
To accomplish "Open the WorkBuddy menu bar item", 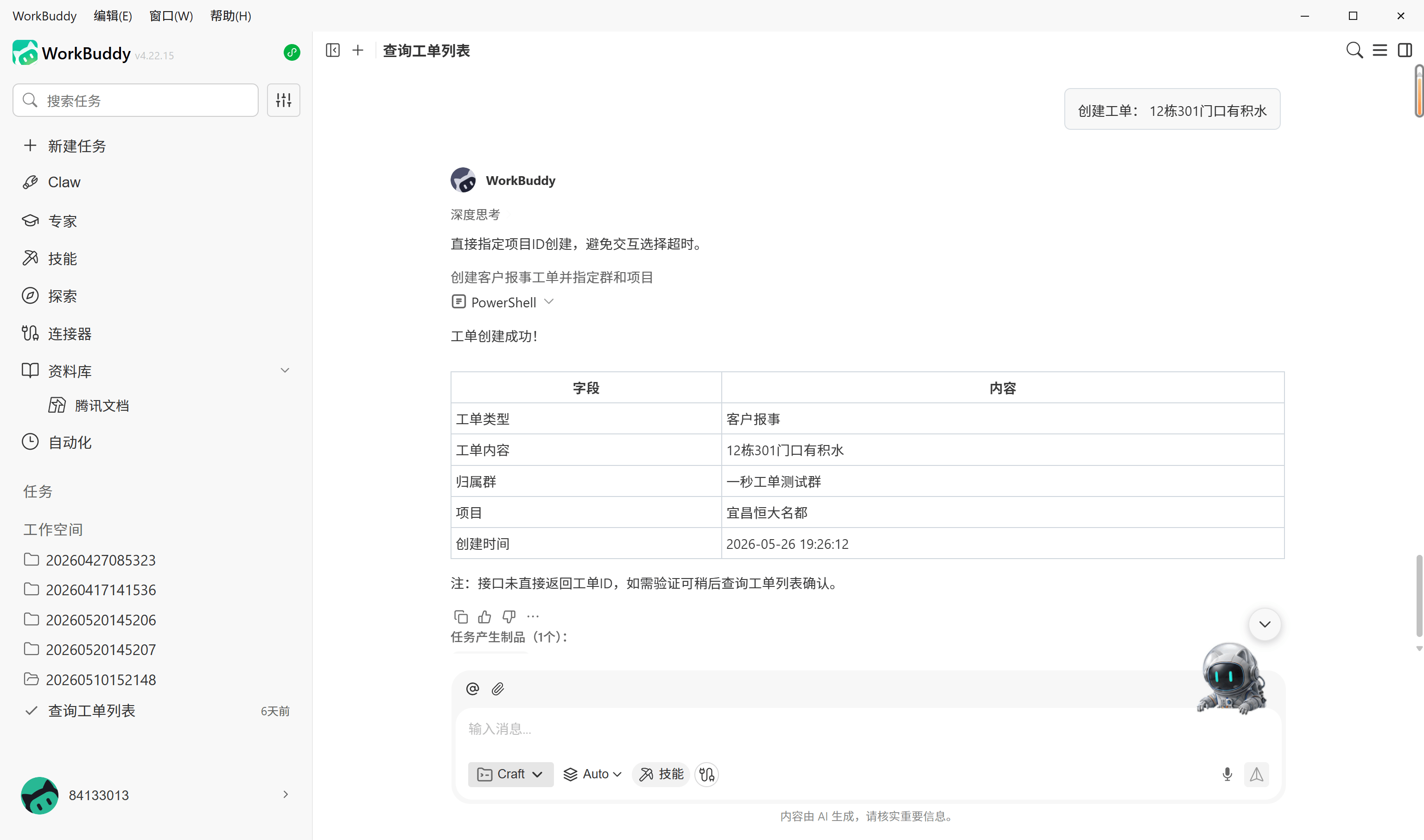I will pos(44,16).
